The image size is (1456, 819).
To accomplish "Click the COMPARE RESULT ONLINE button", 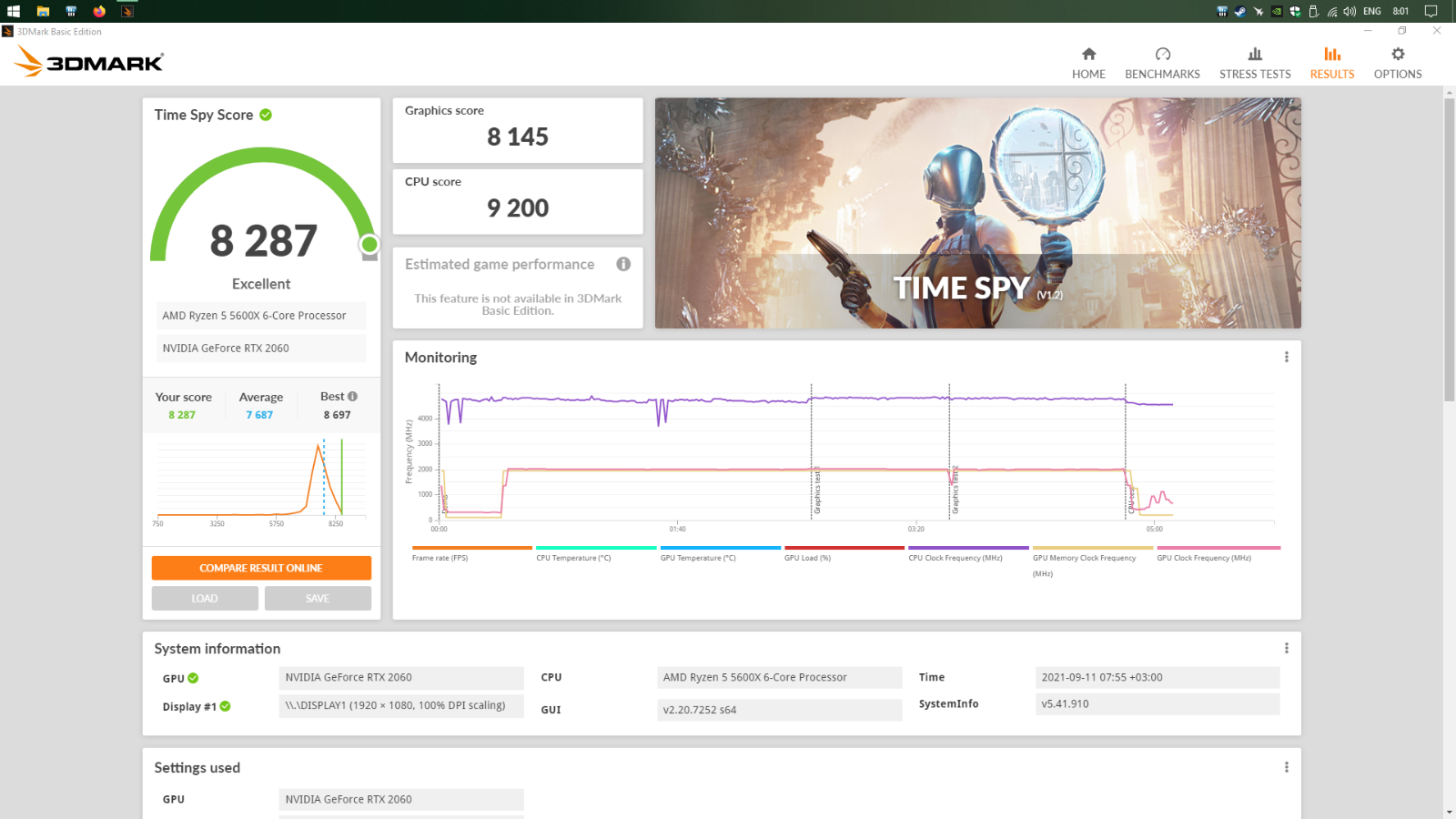I will 261,568.
